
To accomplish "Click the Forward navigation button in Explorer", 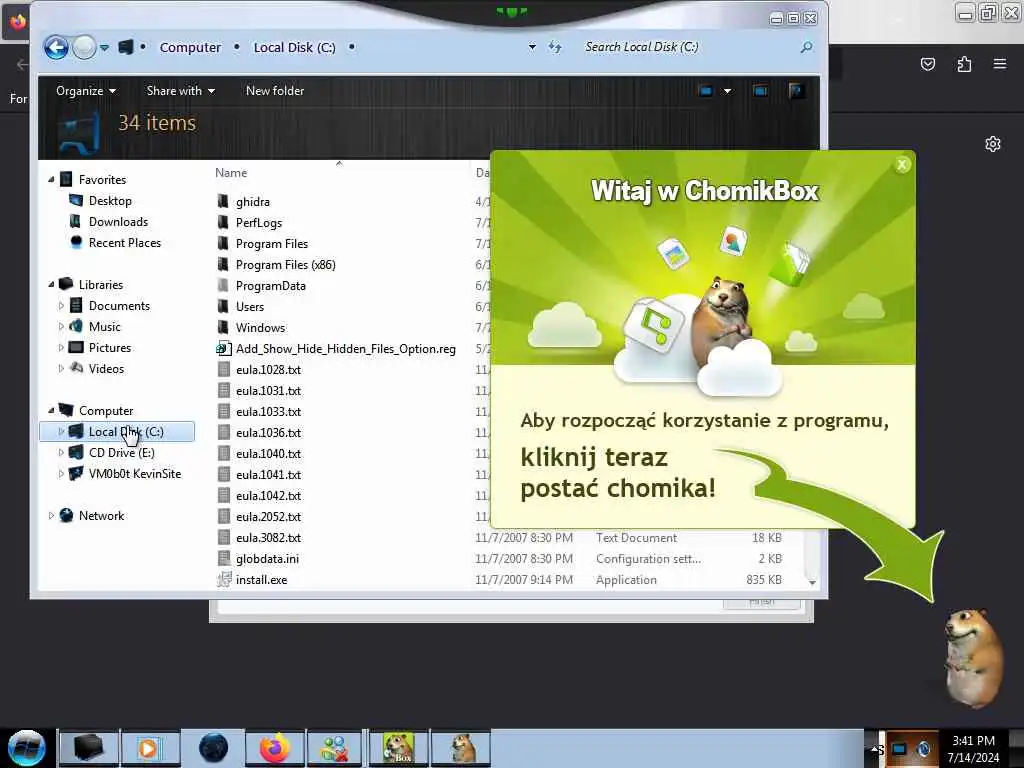I will [84, 47].
